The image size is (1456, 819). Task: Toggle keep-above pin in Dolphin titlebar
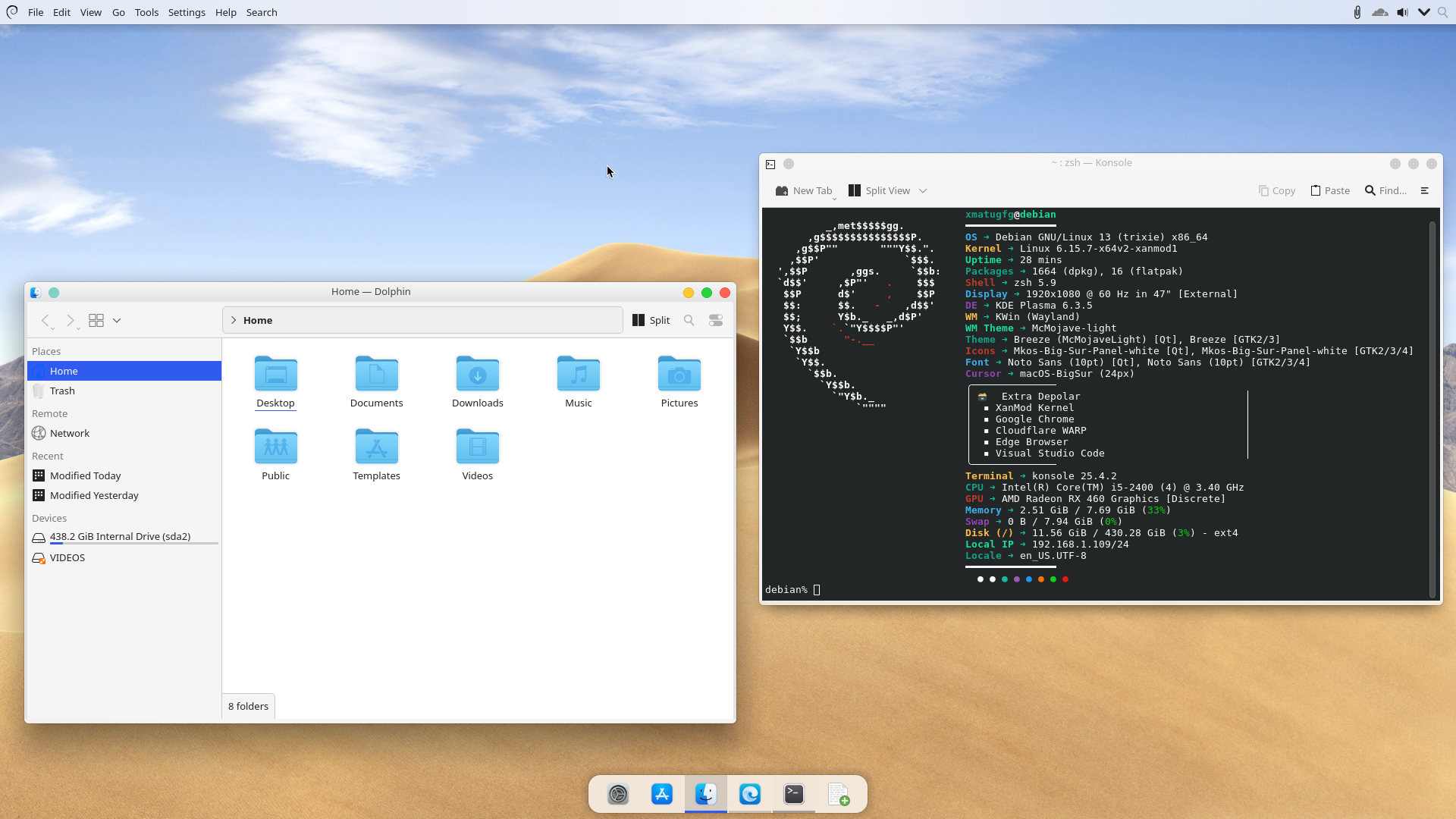(x=54, y=292)
